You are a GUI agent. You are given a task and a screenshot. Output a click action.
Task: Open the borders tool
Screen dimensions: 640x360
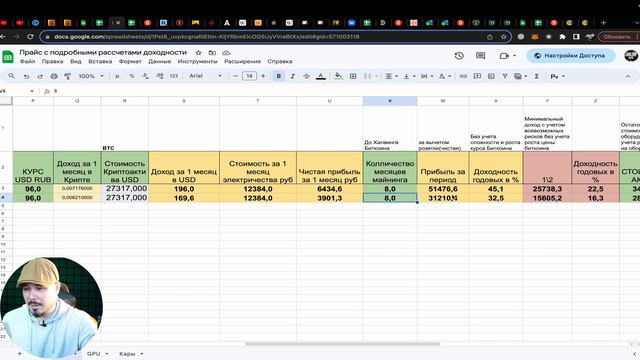coord(353,76)
